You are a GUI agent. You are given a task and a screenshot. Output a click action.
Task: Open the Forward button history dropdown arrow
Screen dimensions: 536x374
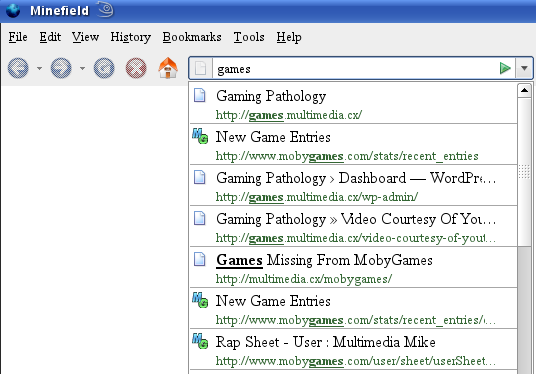pyautogui.click(x=82, y=68)
